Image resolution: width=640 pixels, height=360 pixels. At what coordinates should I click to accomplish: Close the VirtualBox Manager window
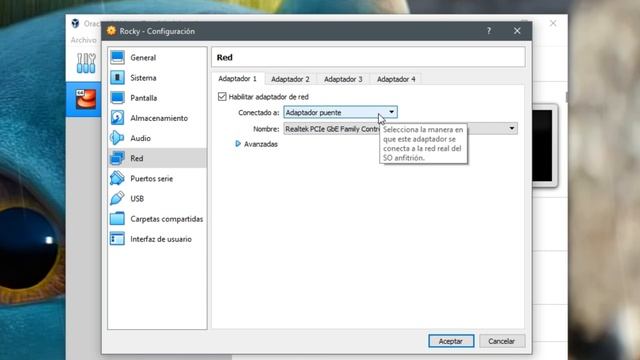click(553, 23)
